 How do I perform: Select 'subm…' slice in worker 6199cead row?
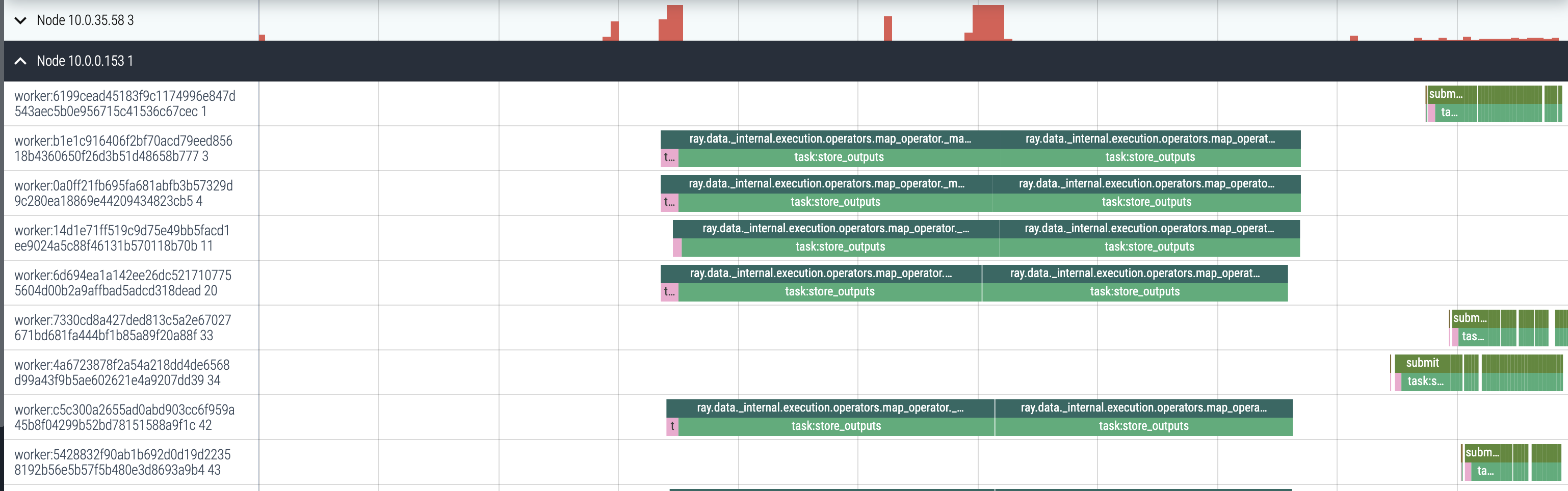(1446, 94)
